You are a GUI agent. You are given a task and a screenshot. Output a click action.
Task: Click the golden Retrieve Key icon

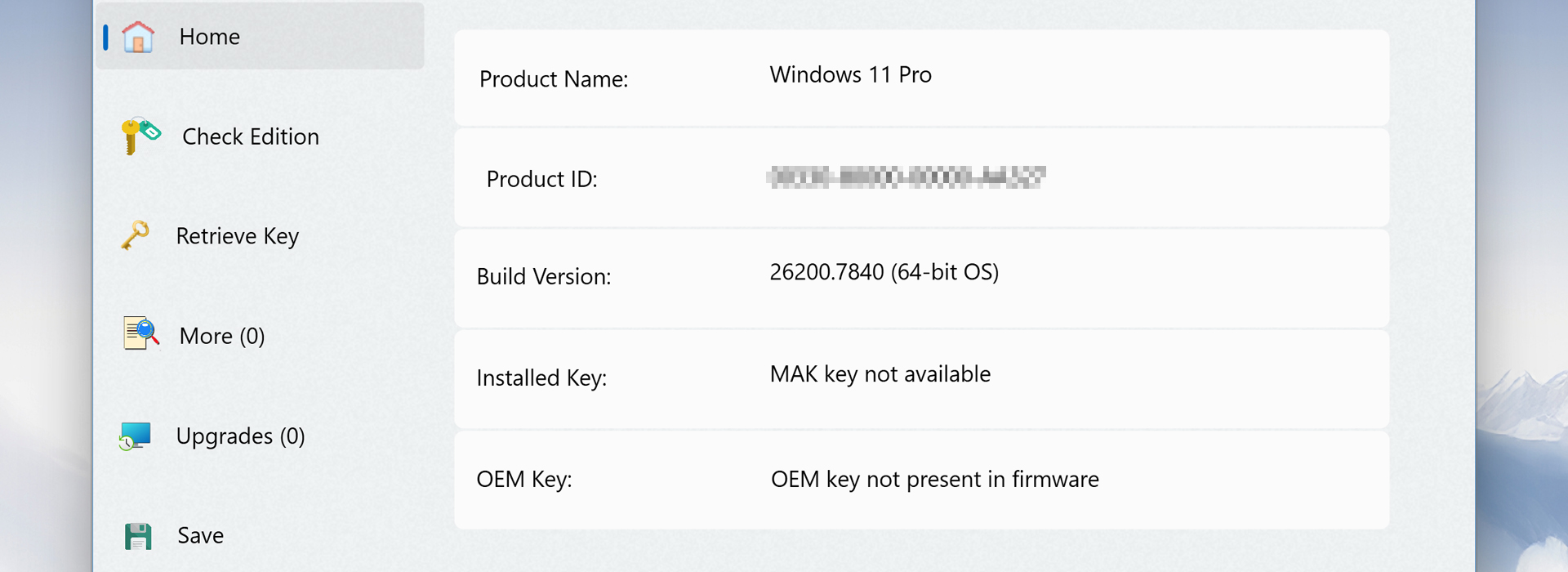click(x=136, y=235)
